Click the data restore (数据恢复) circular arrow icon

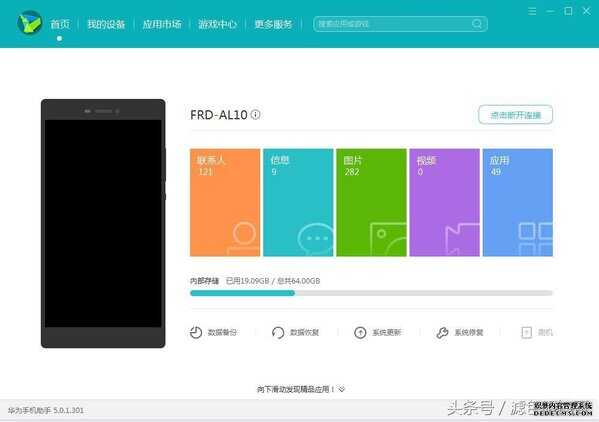(x=278, y=333)
